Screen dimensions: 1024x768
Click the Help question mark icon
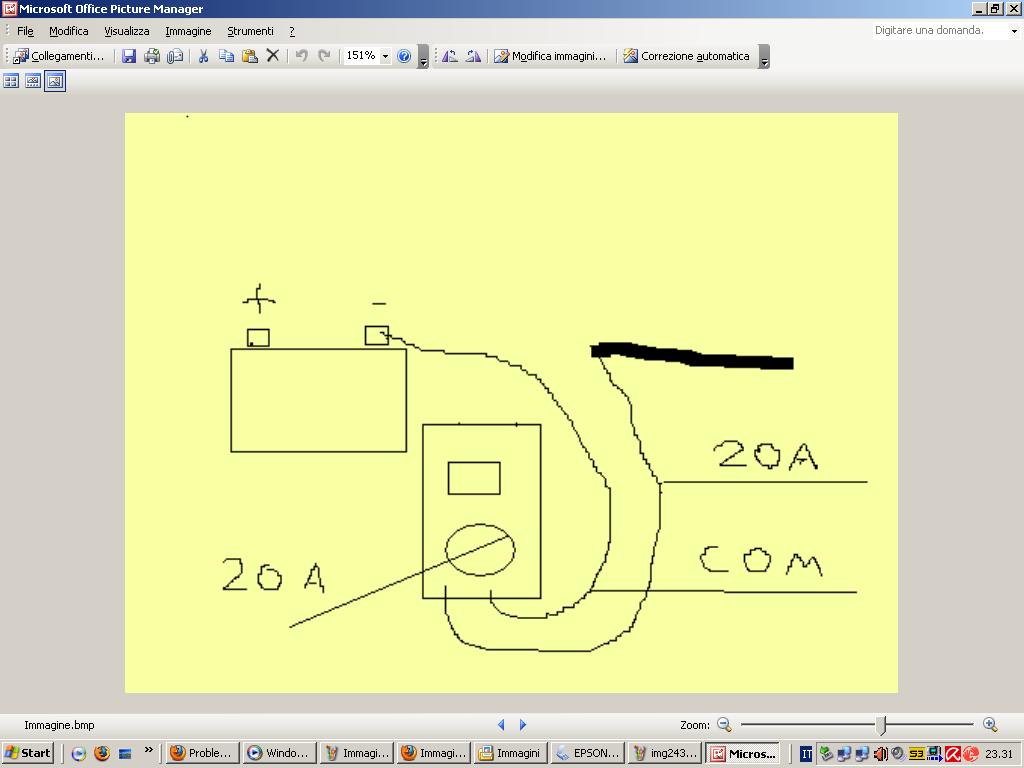tap(404, 56)
